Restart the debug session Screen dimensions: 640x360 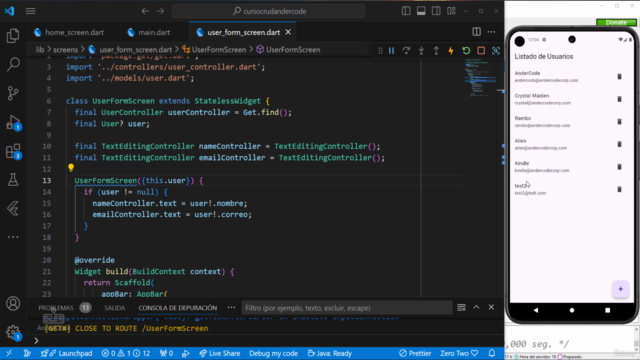466,51
